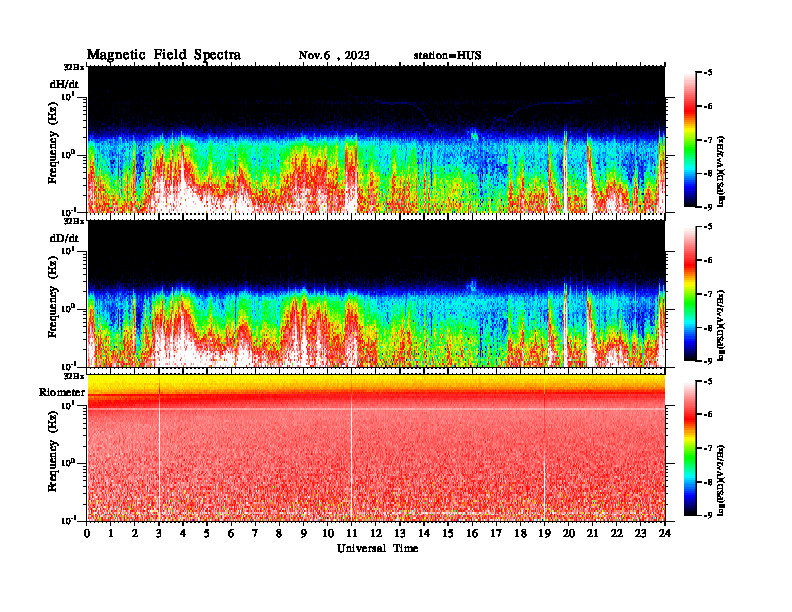Click hour "22" on the Universal Time axis
Image resolution: width=792 pixels, height=612 pixels.
617,533
